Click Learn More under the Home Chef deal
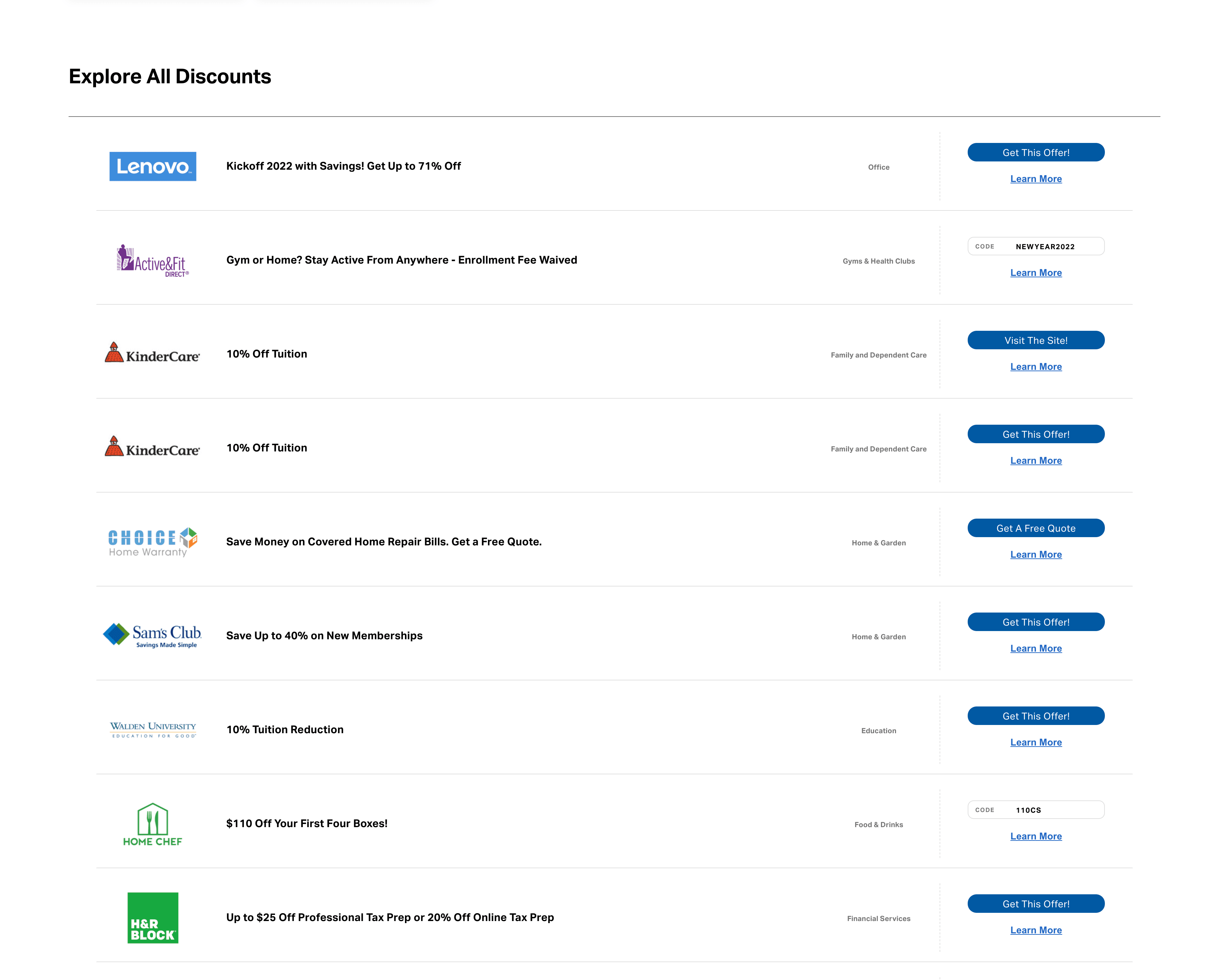The image size is (1229, 980). pos(1036,836)
